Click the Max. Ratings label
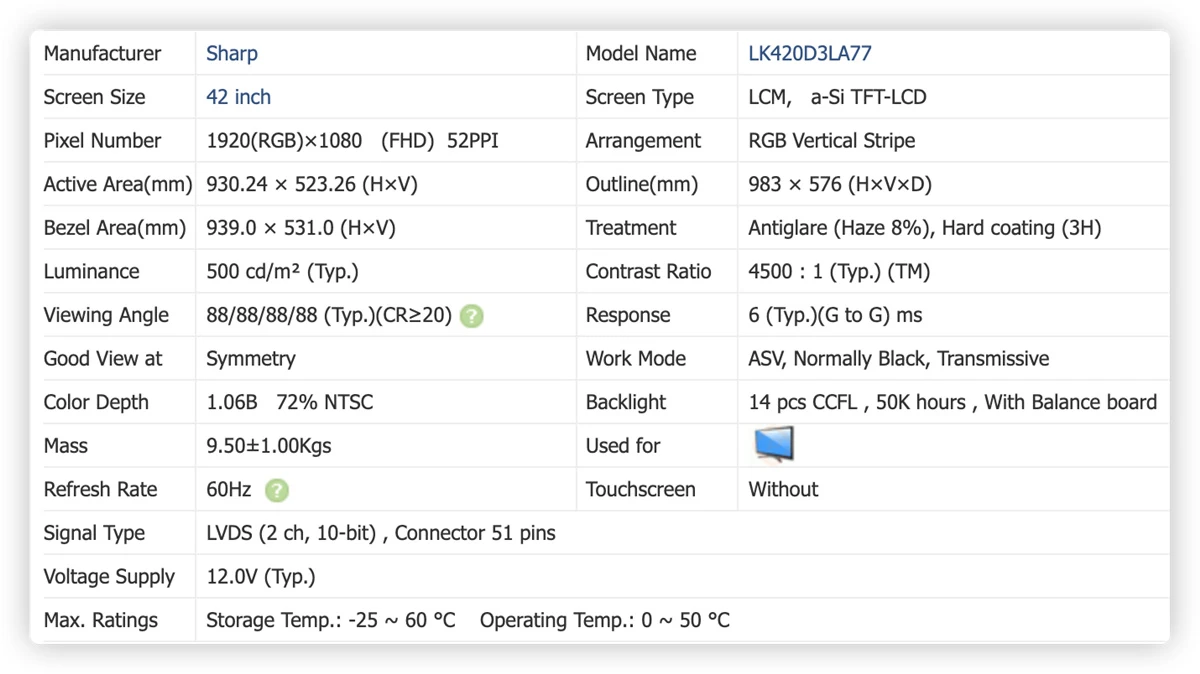 click(100, 620)
